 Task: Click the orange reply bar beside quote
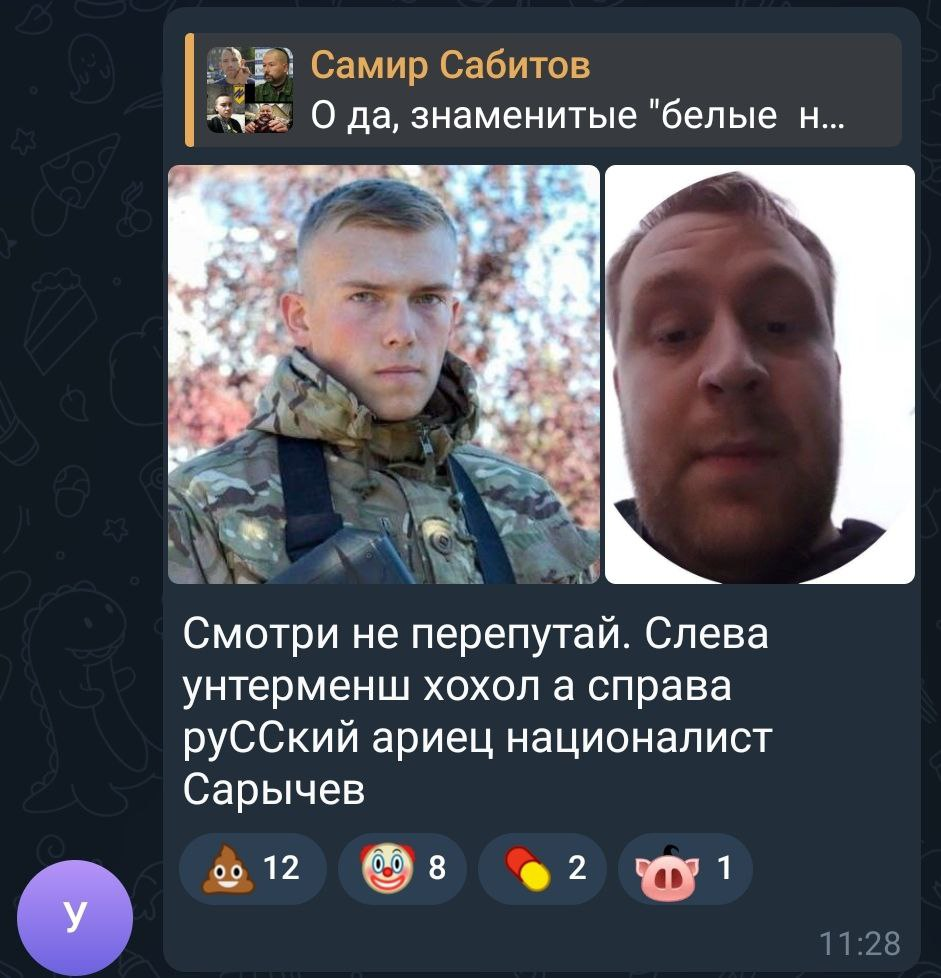coord(190,90)
